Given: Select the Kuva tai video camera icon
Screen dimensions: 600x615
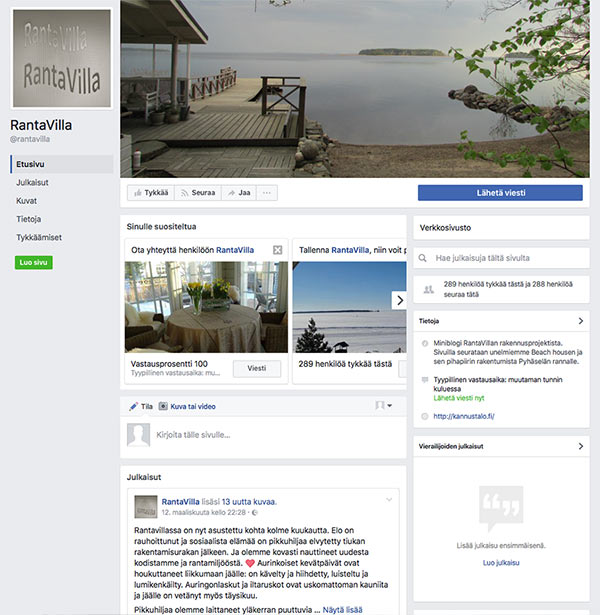Looking at the screenshot, I should 163,406.
